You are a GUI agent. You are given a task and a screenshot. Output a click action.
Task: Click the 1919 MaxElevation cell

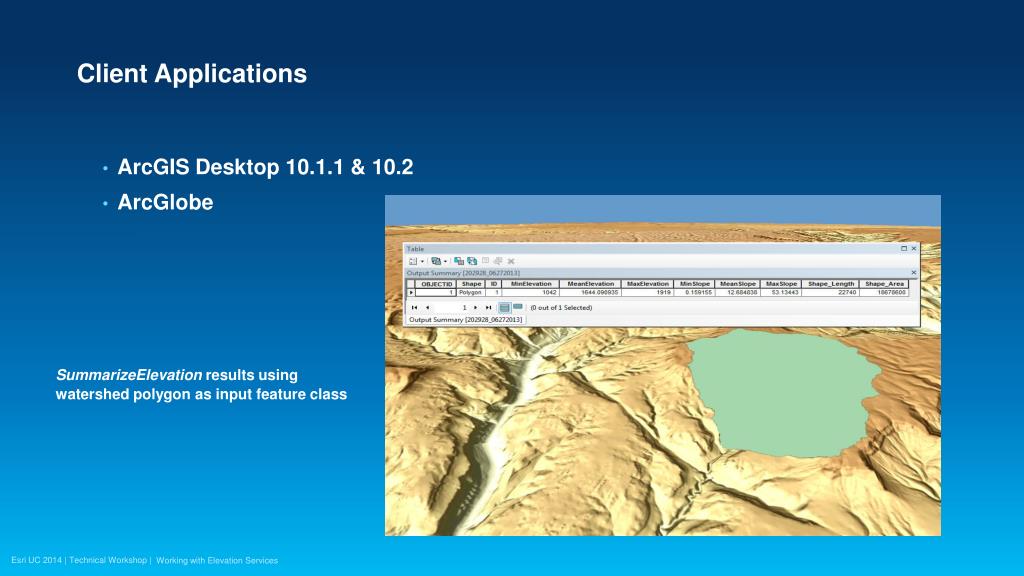click(648, 293)
